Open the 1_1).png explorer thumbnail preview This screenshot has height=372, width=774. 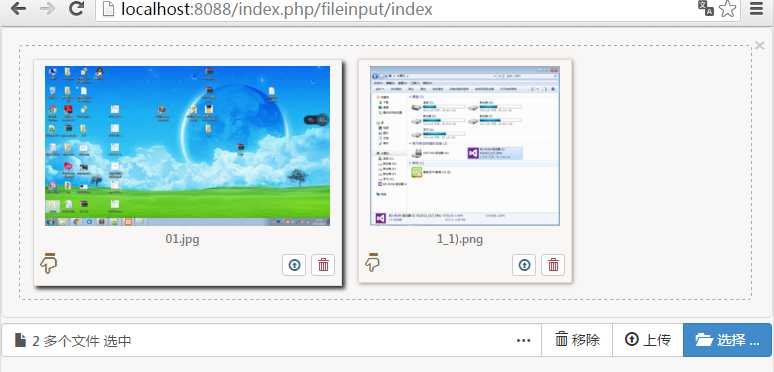point(465,146)
